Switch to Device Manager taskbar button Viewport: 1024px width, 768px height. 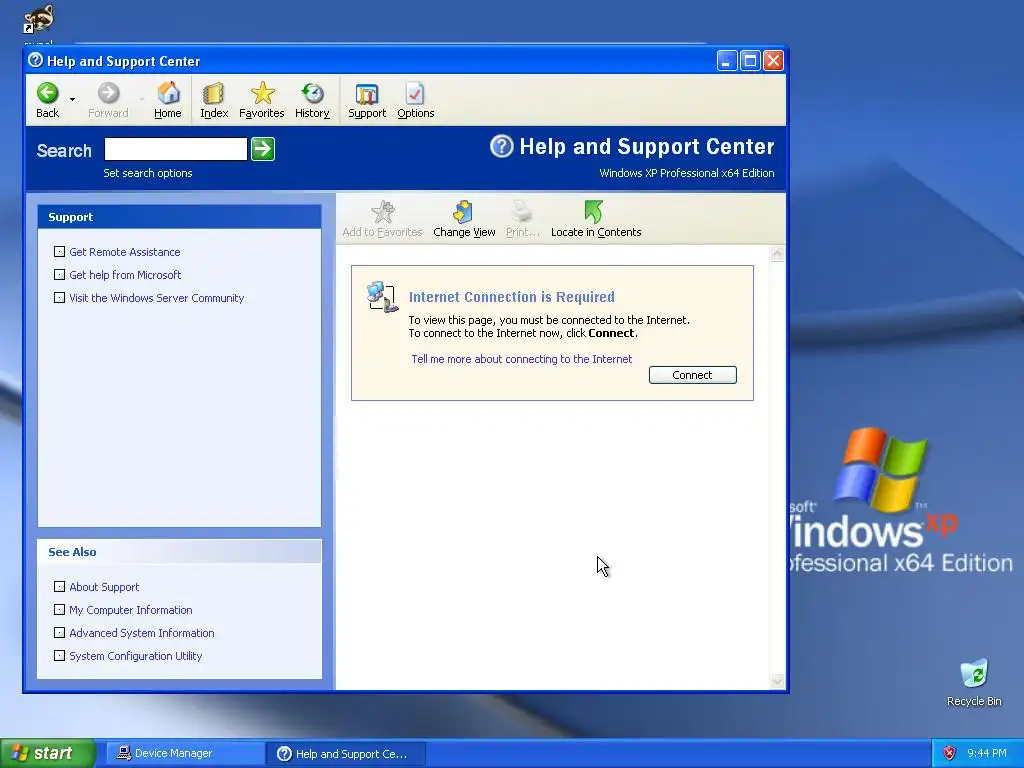point(184,754)
